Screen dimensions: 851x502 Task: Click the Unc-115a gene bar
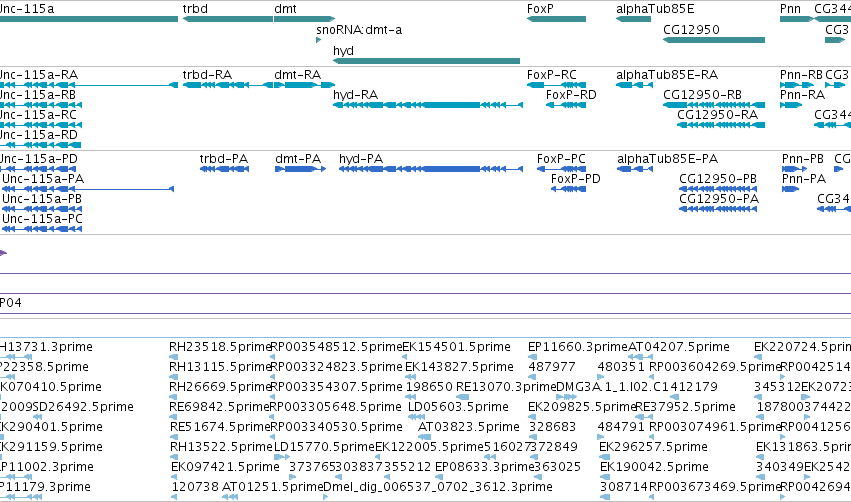click(x=89, y=19)
